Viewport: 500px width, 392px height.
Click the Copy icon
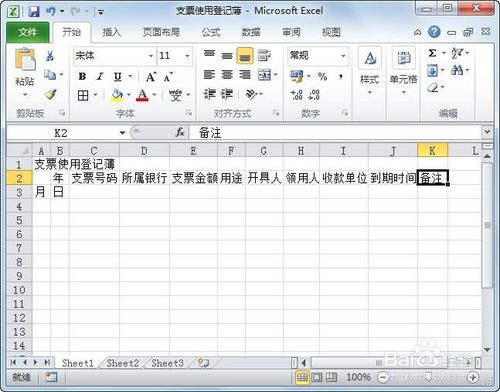(50, 75)
